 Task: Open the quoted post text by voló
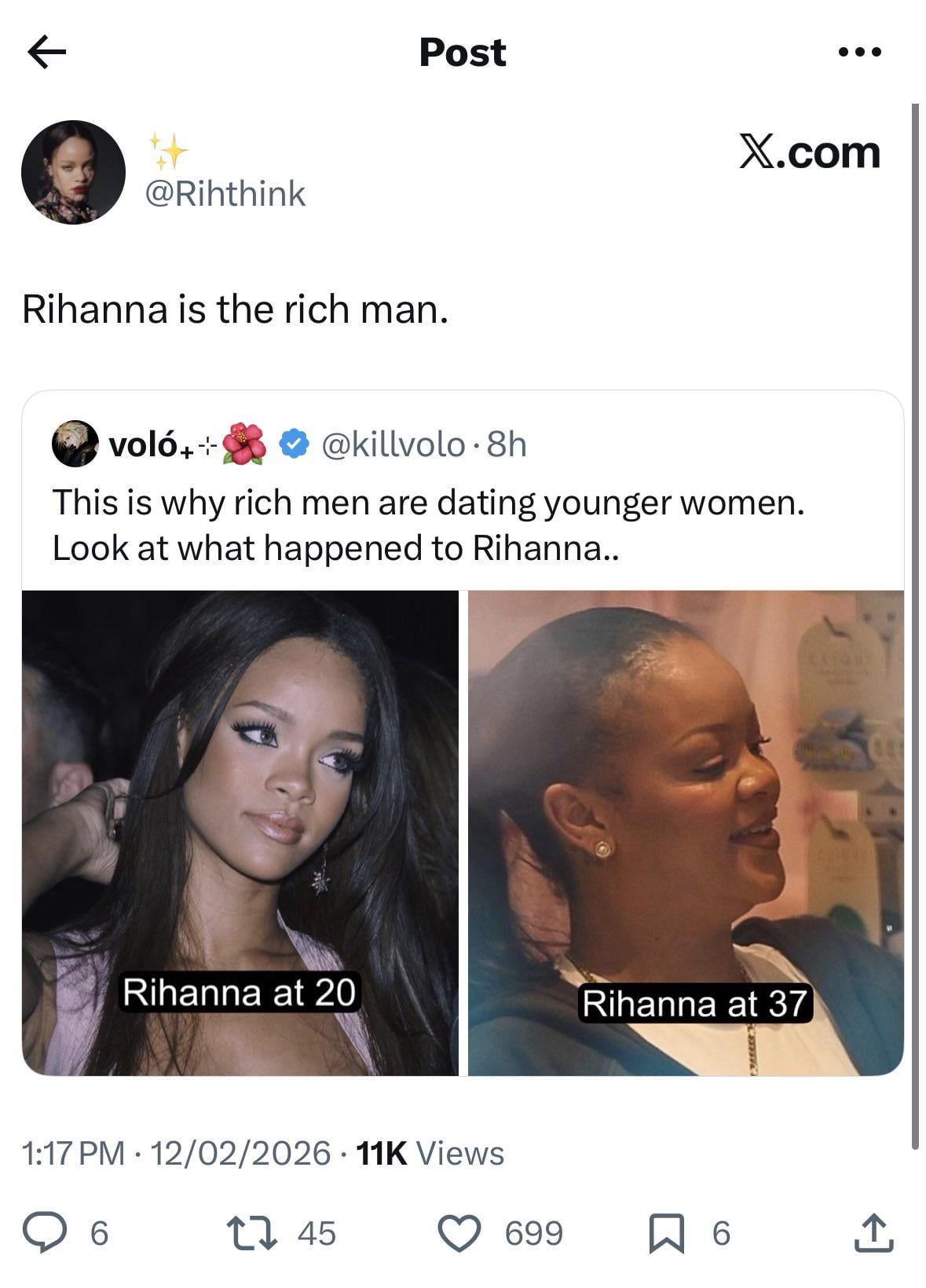pyautogui.click(x=428, y=525)
